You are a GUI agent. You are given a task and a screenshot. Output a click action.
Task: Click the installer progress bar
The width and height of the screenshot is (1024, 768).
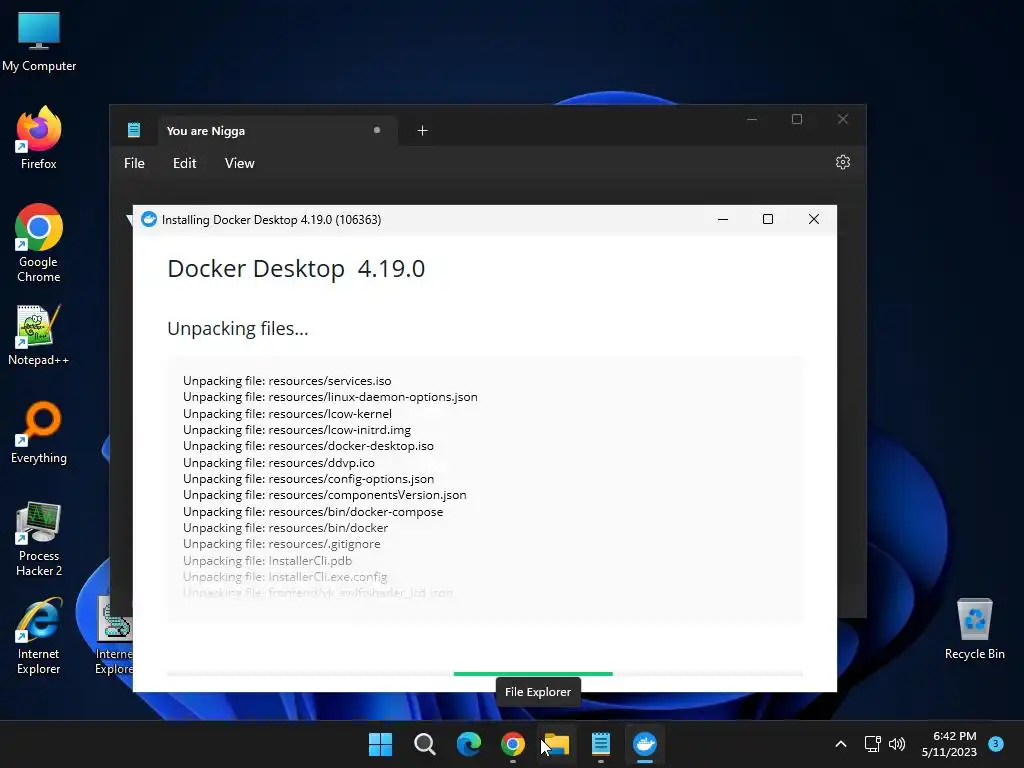[485, 673]
